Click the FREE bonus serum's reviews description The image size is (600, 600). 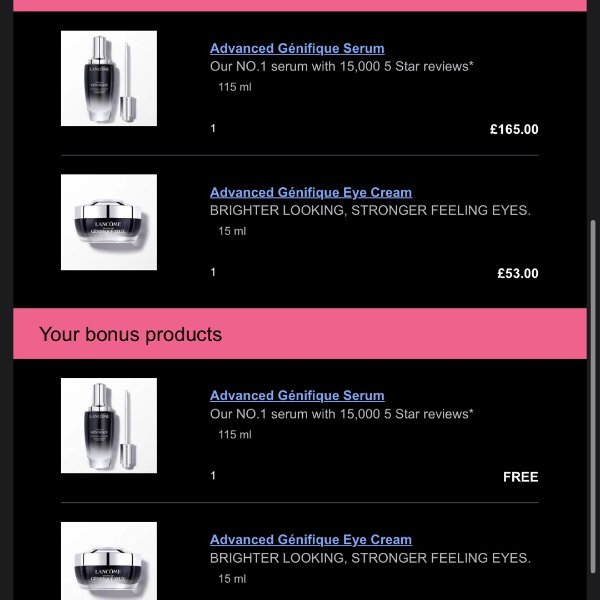point(341,413)
